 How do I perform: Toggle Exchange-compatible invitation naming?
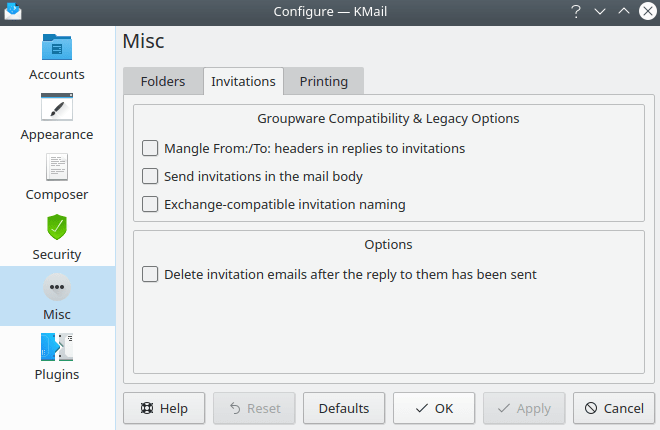tap(150, 204)
